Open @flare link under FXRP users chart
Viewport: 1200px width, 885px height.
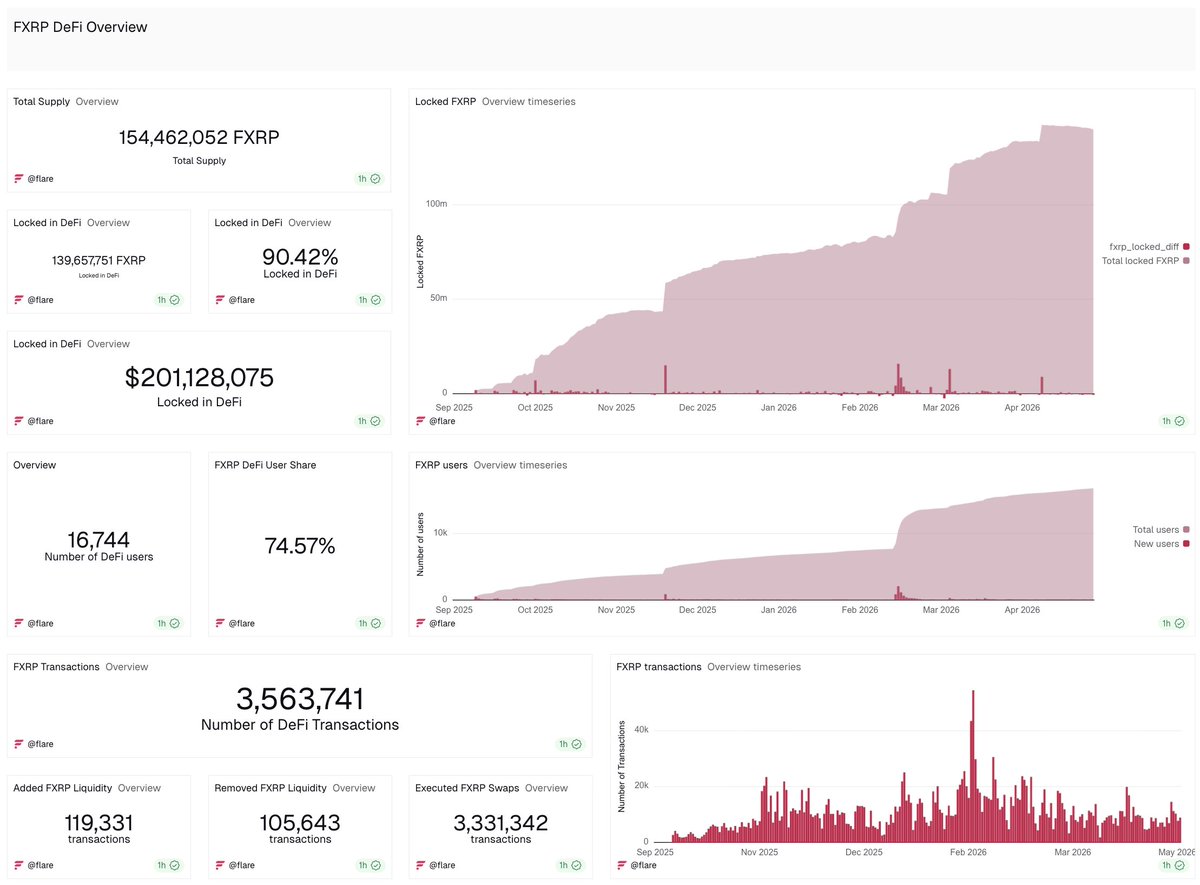(442, 623)
